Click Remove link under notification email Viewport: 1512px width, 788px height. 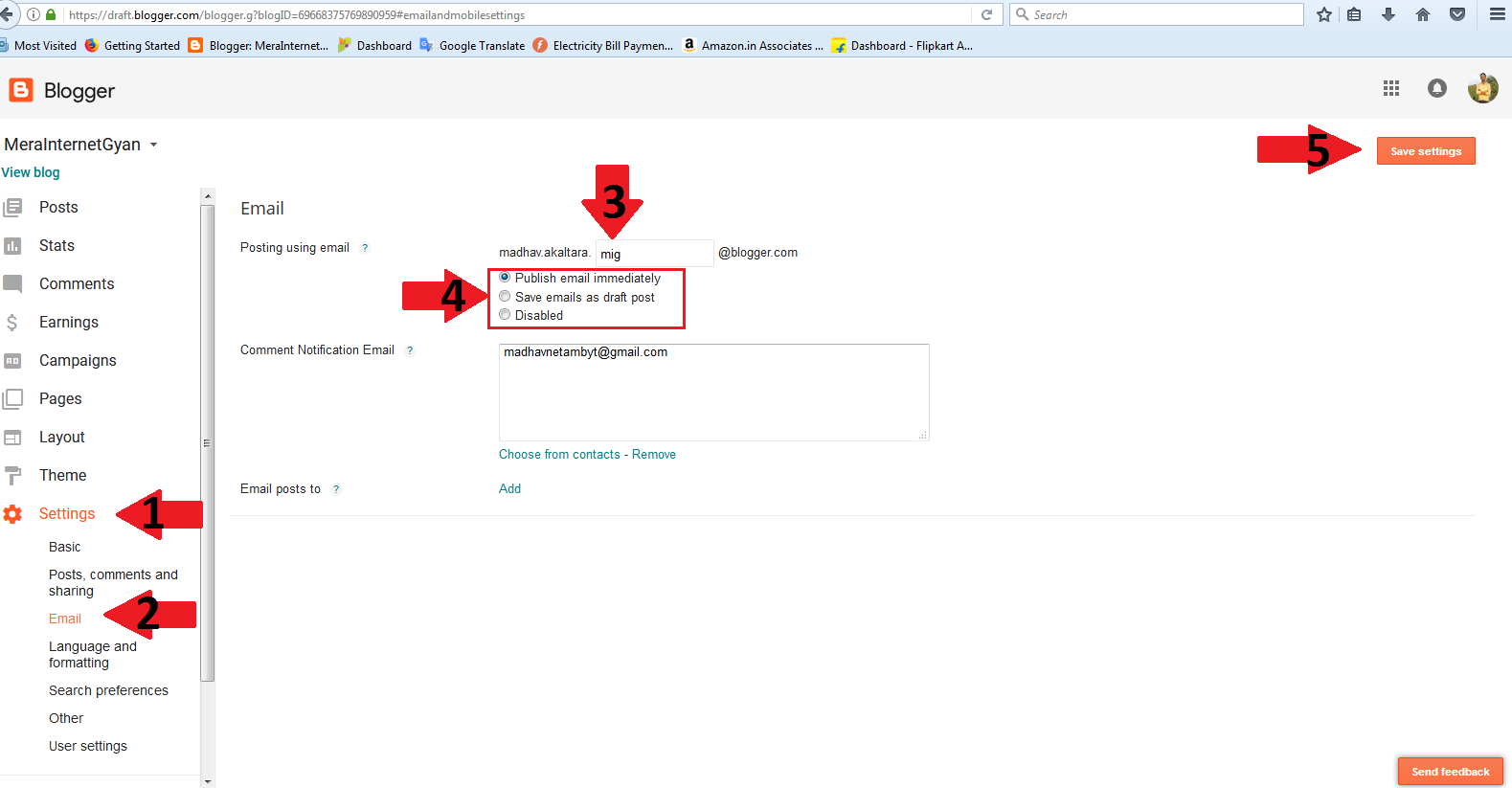point(654,455)
